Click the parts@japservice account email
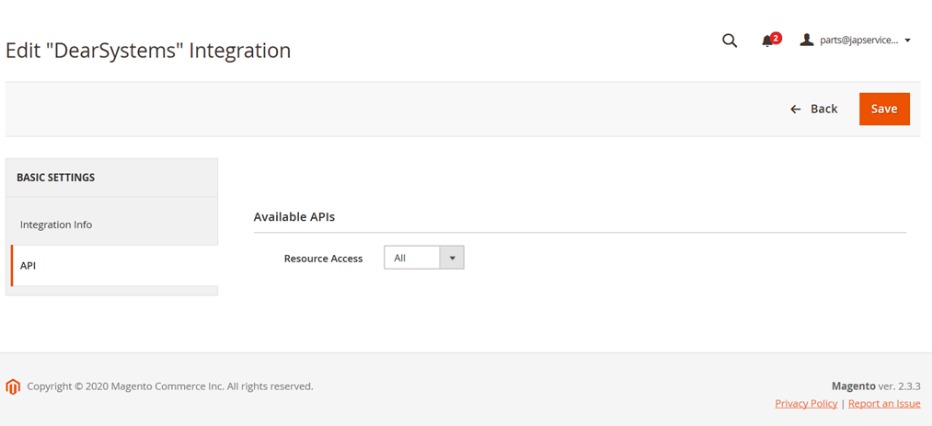The height and width of the screenshot is (426, 932). point(858,41)
